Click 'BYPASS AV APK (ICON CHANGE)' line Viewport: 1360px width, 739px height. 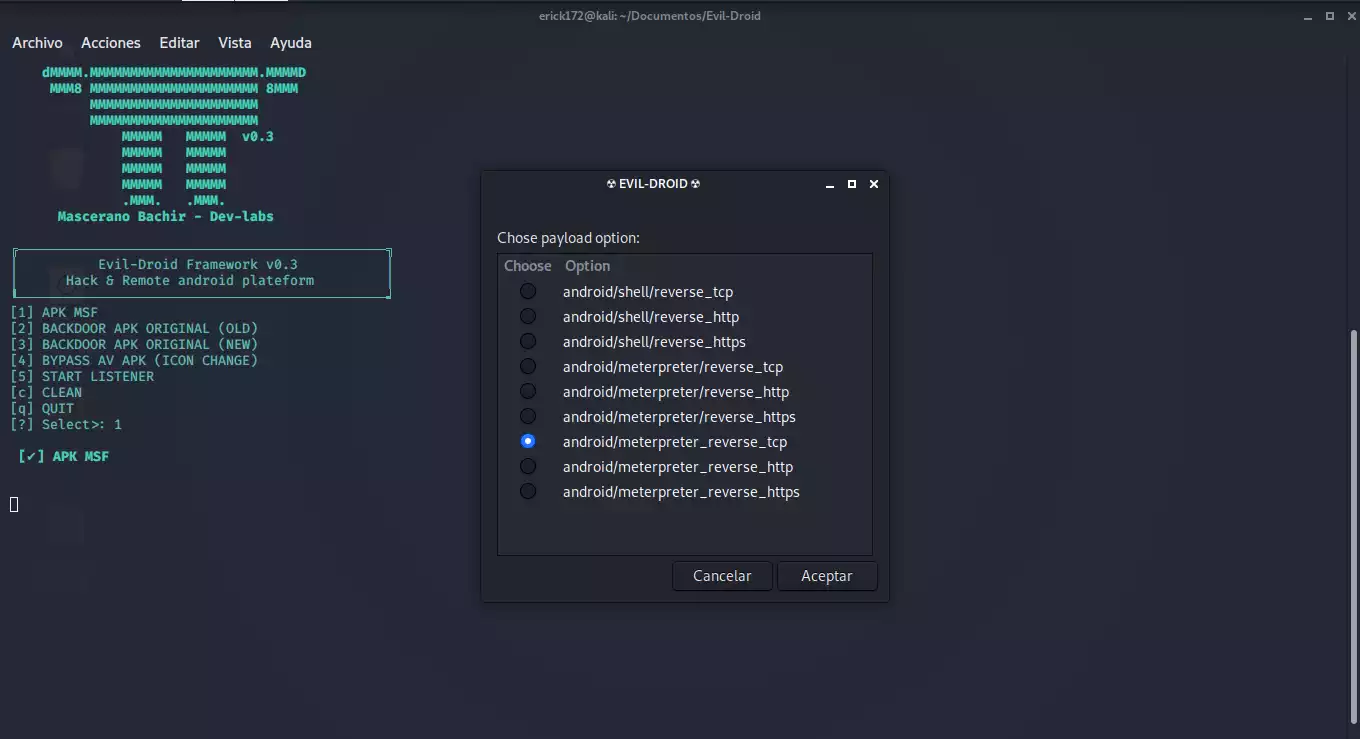coord(150,360)
